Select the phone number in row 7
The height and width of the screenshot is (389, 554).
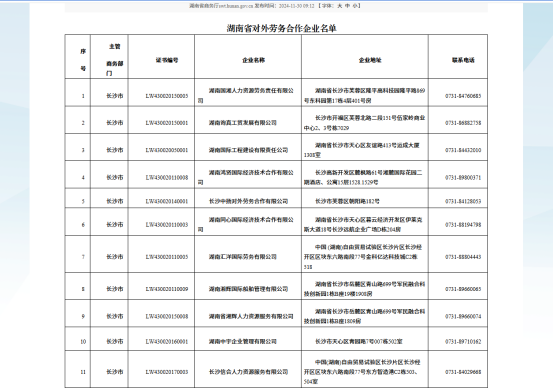pos(463,257)
